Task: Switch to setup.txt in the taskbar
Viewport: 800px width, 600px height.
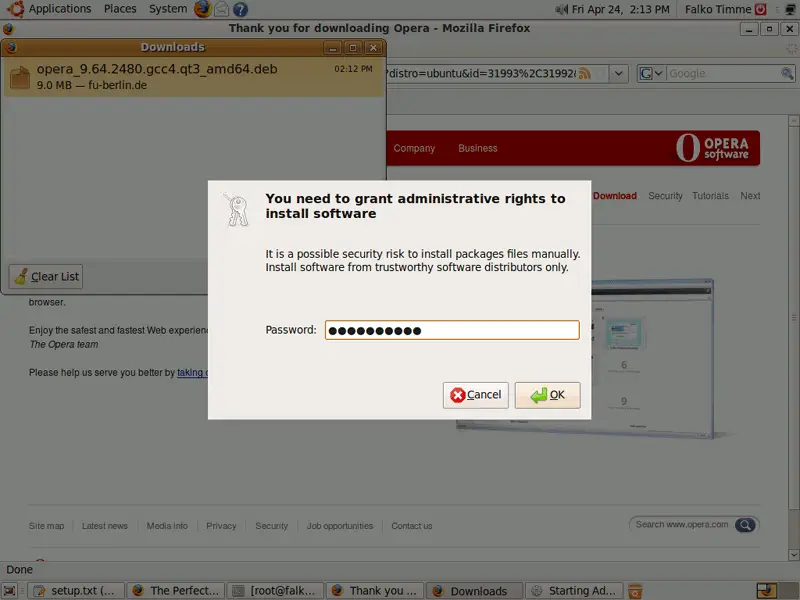Action: pos(76,591)
